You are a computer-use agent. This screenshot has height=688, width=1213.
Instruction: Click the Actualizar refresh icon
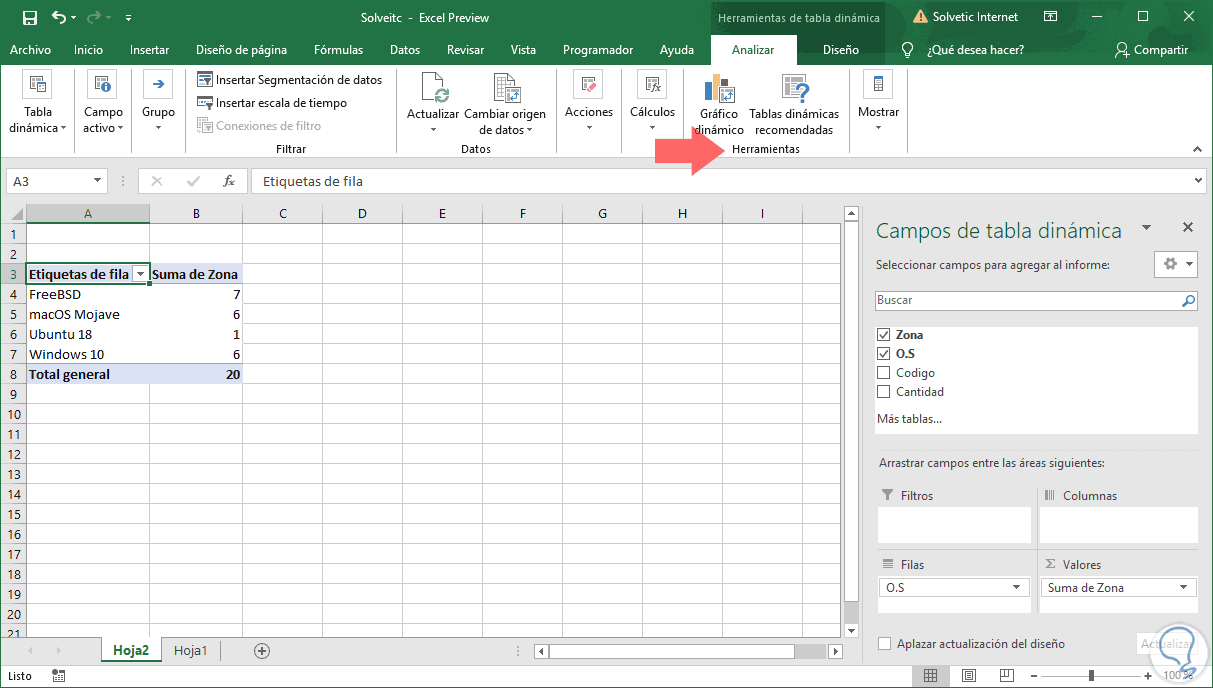coord(434,90)
